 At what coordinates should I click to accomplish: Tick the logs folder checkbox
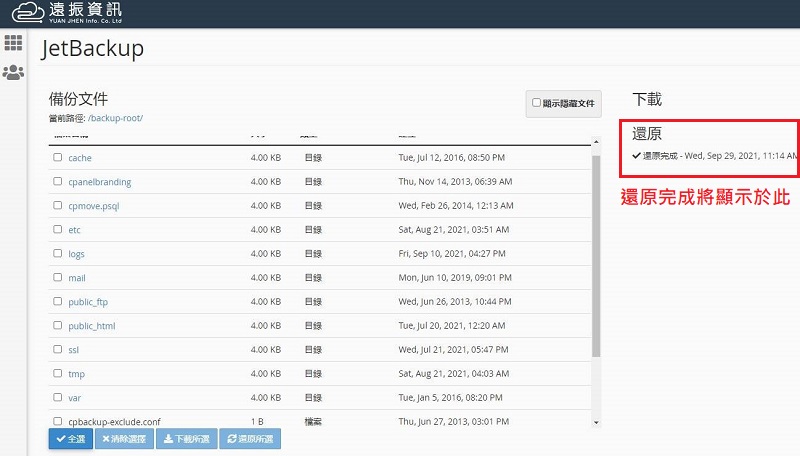click(x=58, y=253)
